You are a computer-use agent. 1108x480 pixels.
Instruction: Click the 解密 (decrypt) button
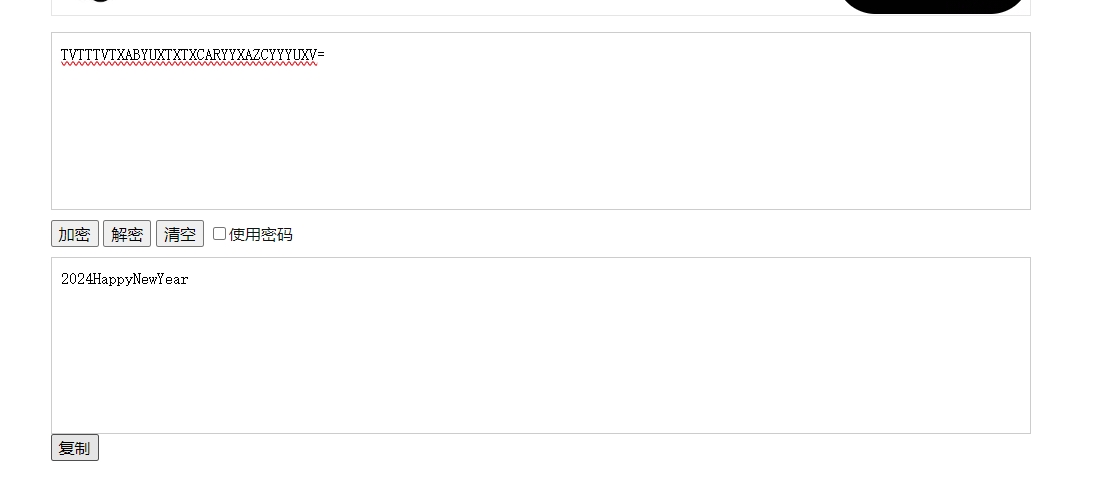[127, 234]
